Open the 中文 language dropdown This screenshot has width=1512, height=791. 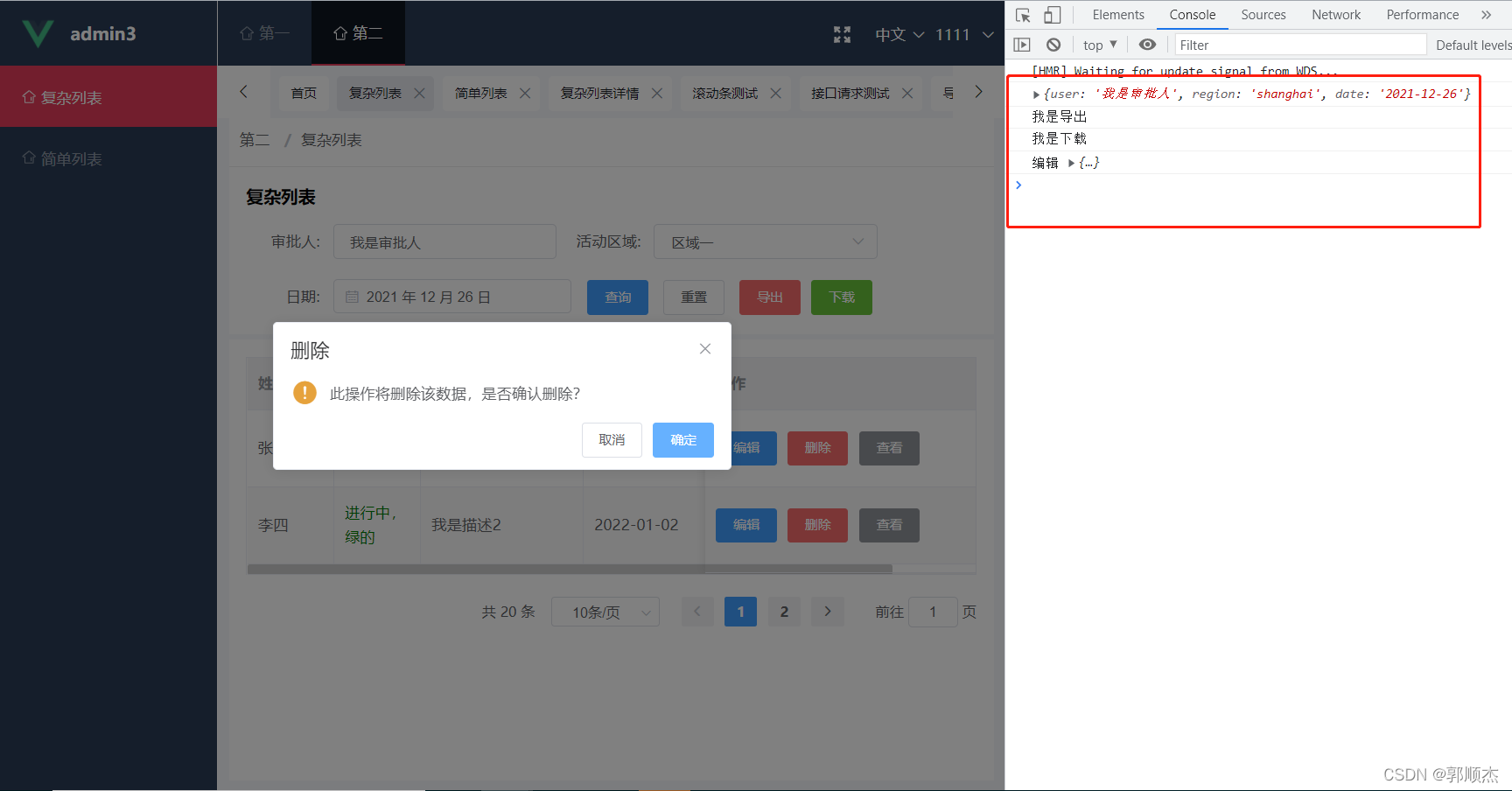pos(899,34)
